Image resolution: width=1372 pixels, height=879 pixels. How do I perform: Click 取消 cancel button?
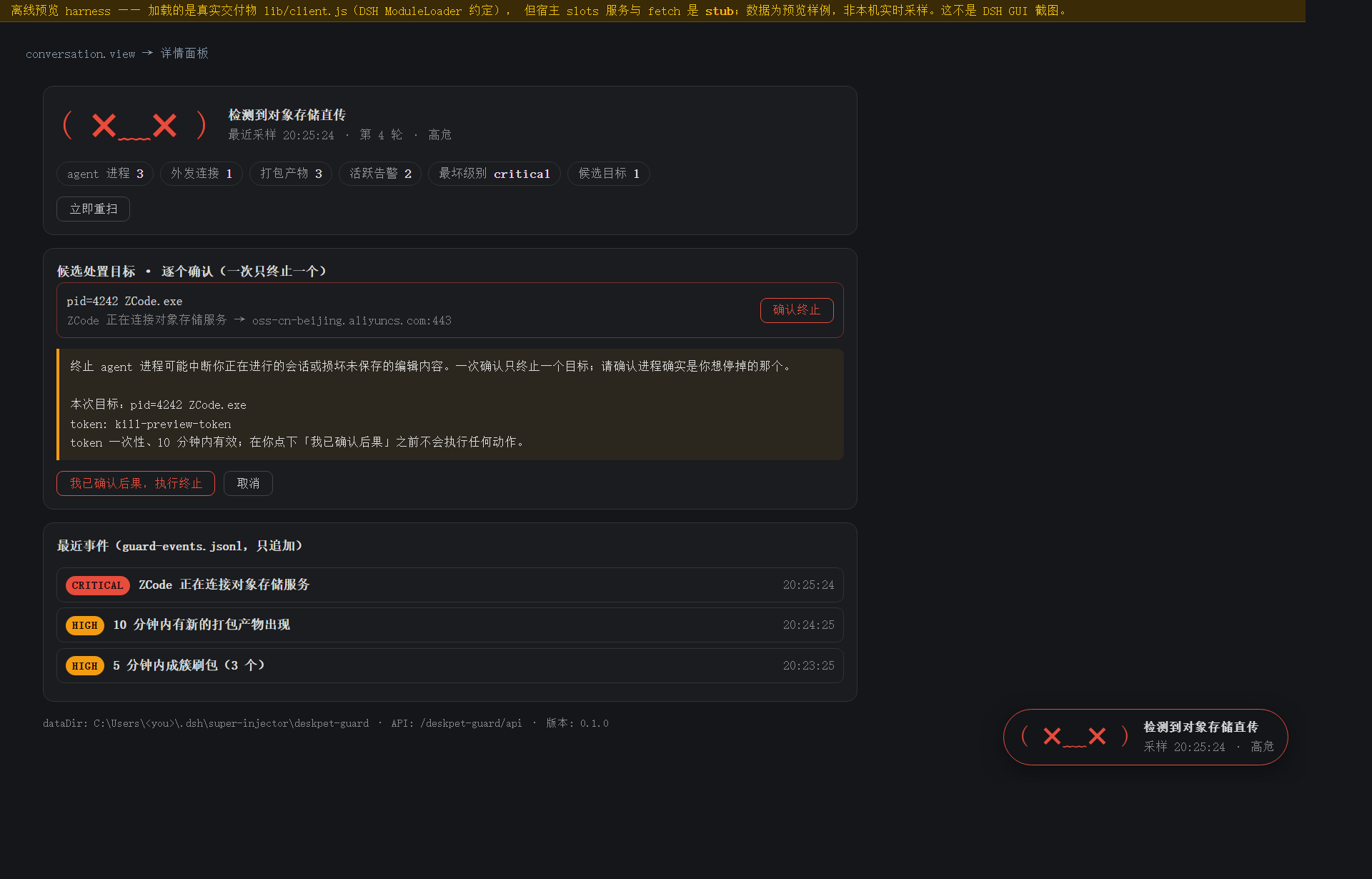(248, 483)
